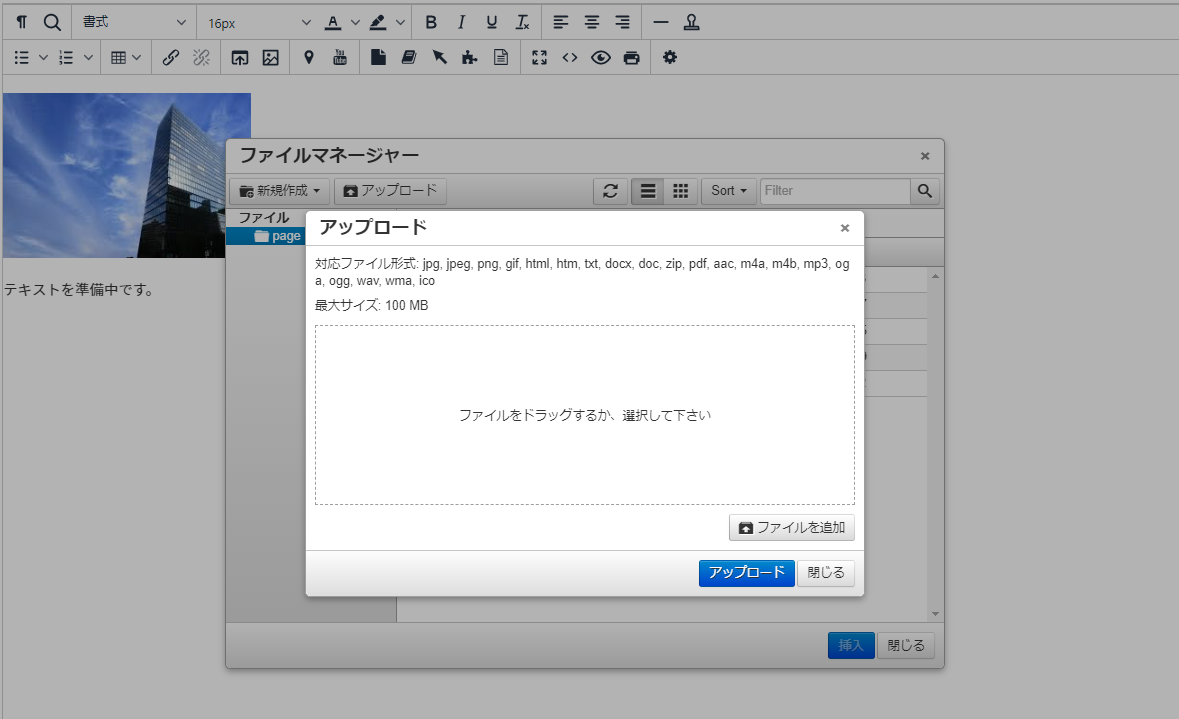Click the blue アップロード submit button
The image size is (1179, 719).
747,573
